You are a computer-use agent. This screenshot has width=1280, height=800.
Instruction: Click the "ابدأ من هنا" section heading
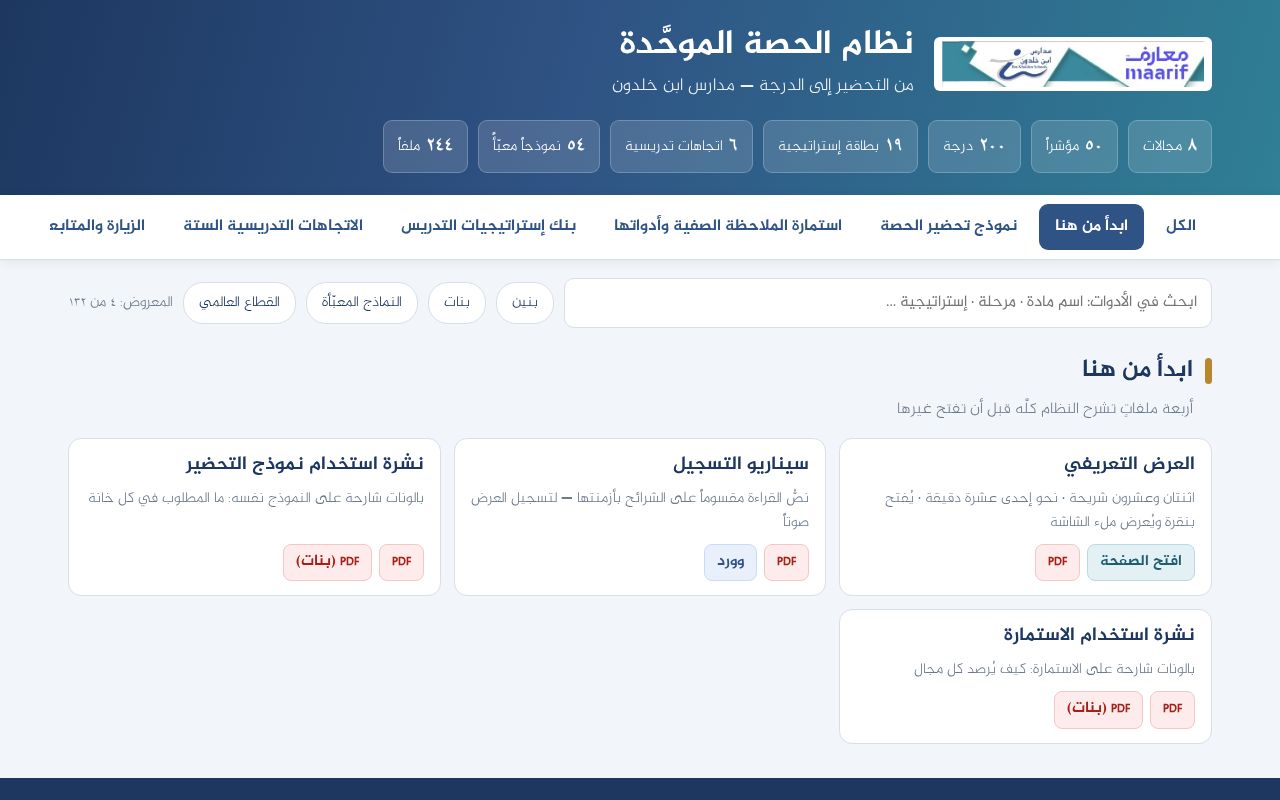[x=1137, y=370]
